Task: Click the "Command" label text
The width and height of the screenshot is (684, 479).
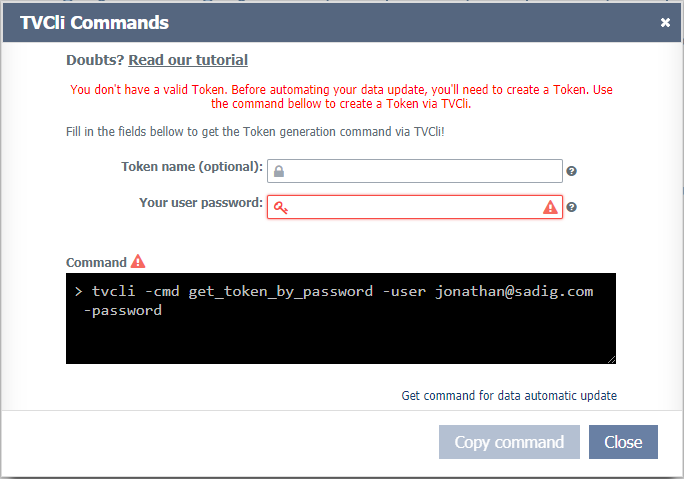Action: pyautogui.click(x=96, y=262)
